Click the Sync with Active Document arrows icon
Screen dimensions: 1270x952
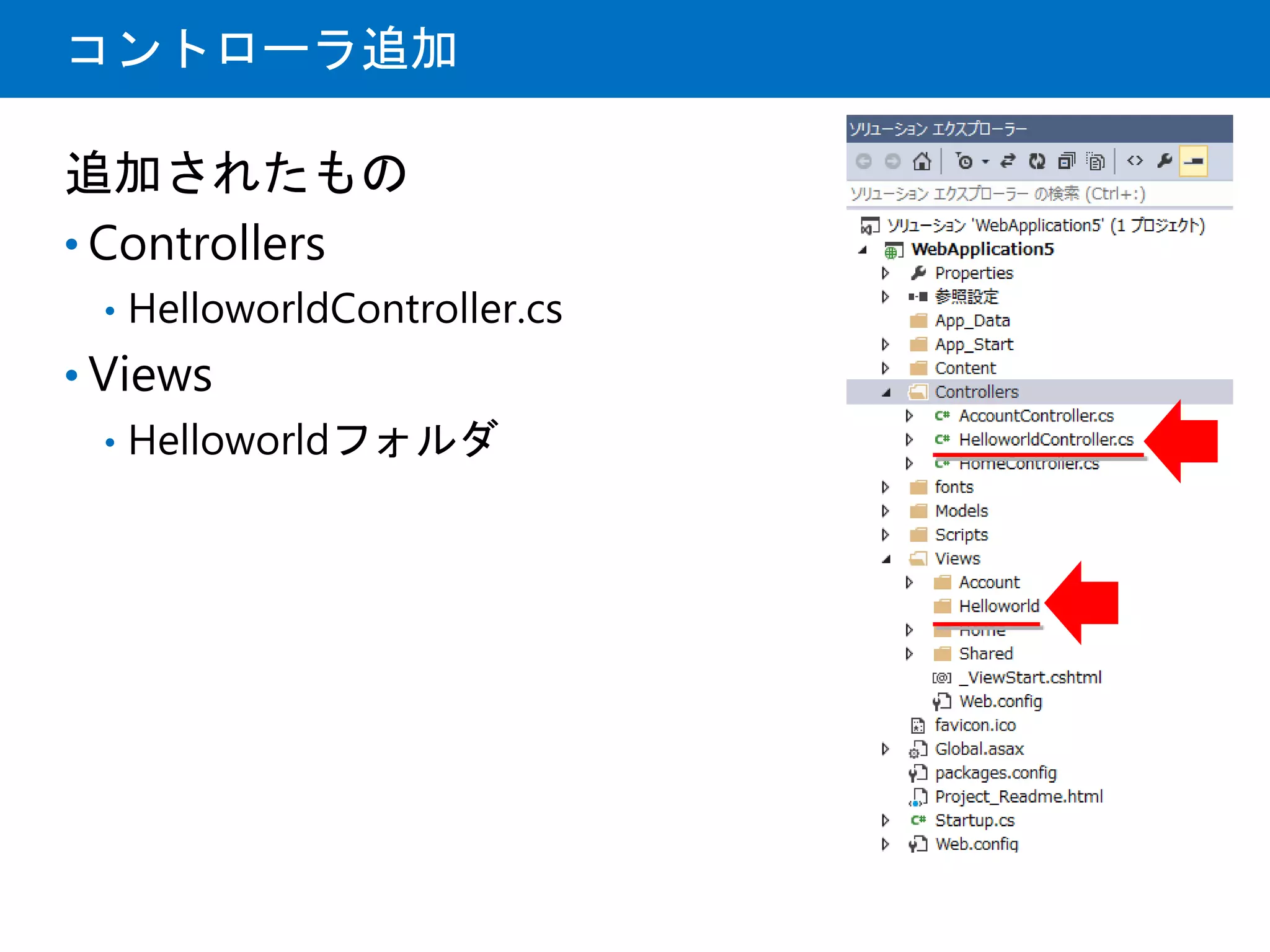pyautogui.click(x=1008, y=161)
